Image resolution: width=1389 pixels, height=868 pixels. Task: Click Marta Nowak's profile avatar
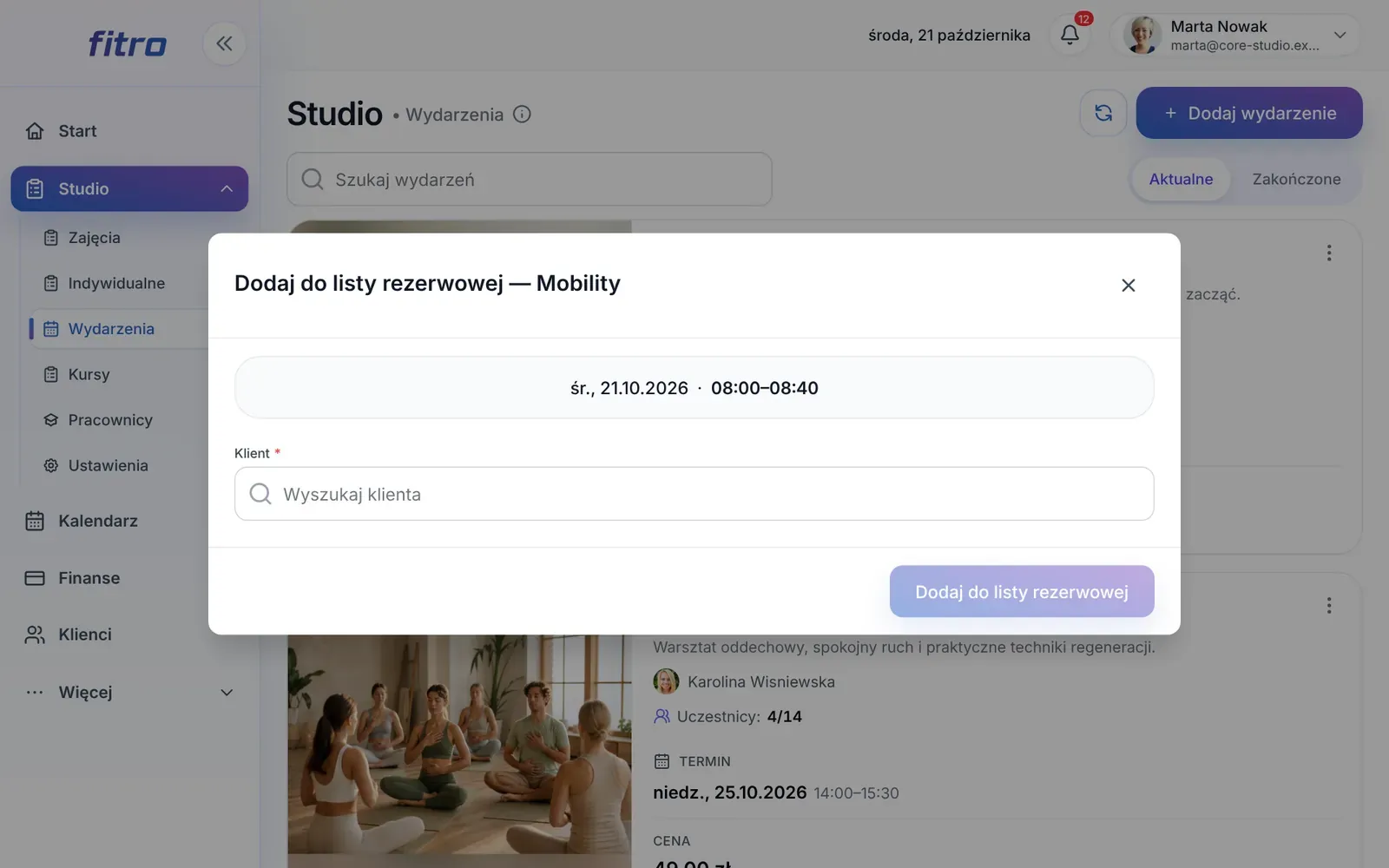point(1142,35)
